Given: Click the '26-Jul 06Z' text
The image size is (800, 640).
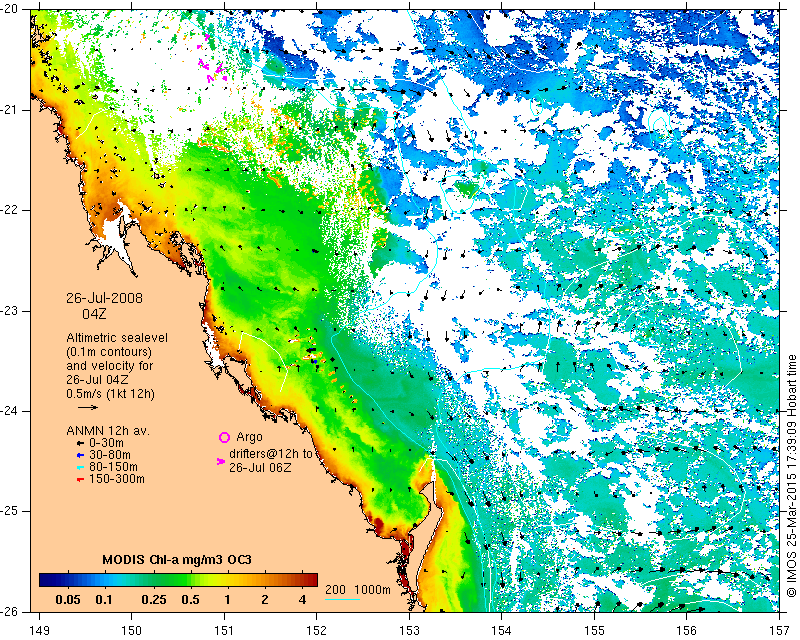Looking at the screenshot, I should point(260,467).
